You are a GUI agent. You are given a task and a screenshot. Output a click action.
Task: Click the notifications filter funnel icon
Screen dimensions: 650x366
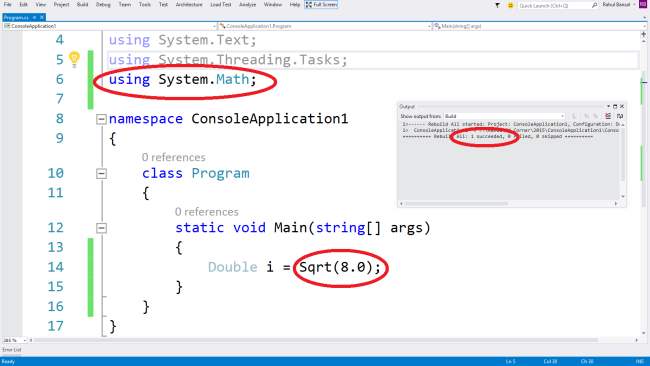[497, 5]
